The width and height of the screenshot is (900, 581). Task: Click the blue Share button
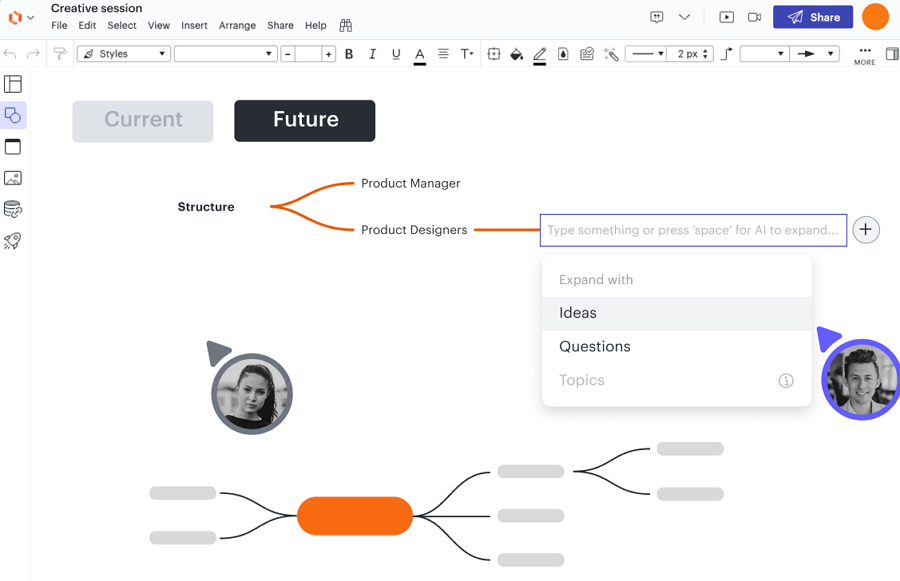coord(813,17)
